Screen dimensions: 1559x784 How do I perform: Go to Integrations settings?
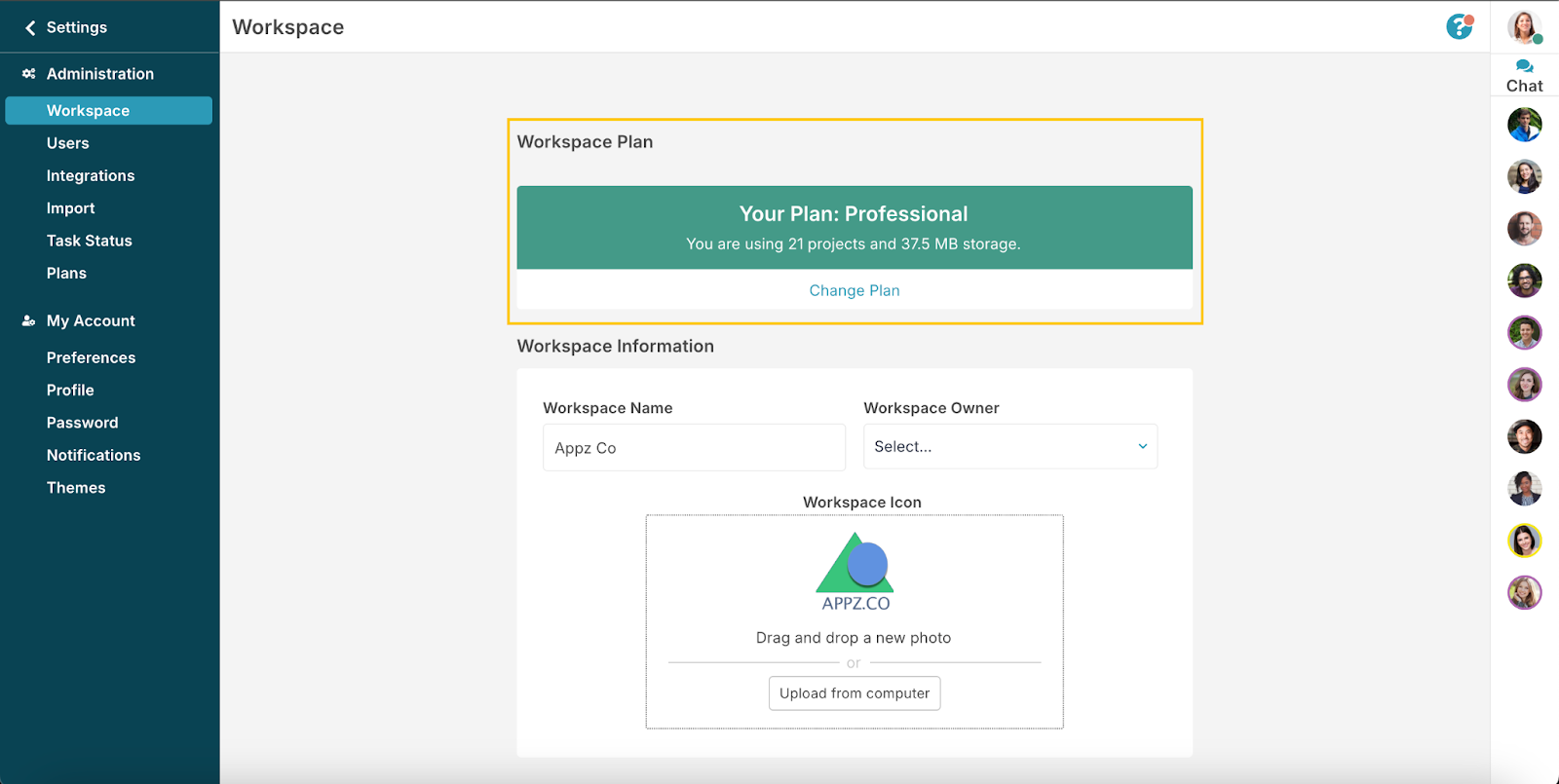pos(91,175)
